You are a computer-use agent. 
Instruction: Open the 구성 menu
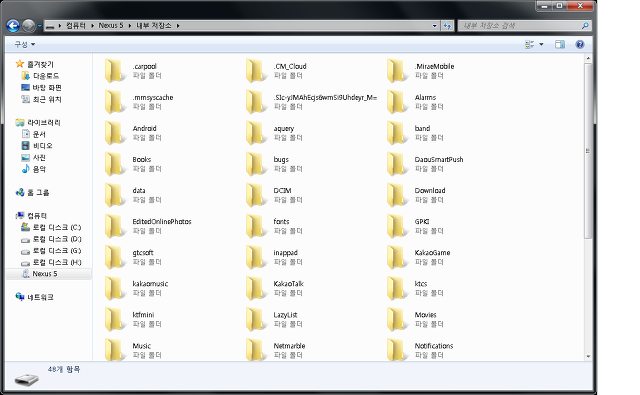[24, 44]
